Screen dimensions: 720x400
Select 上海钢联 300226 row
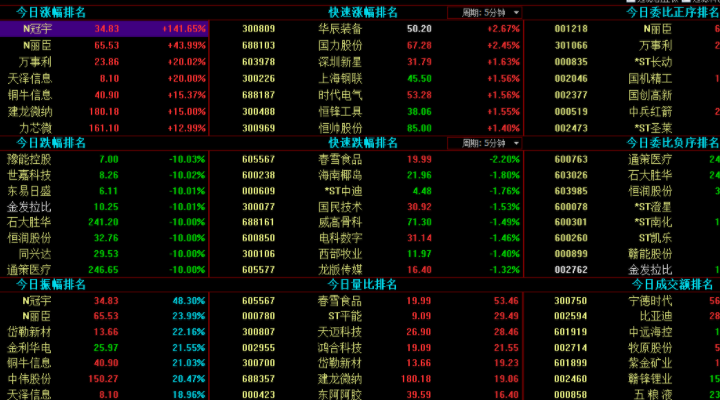(366, 79)
